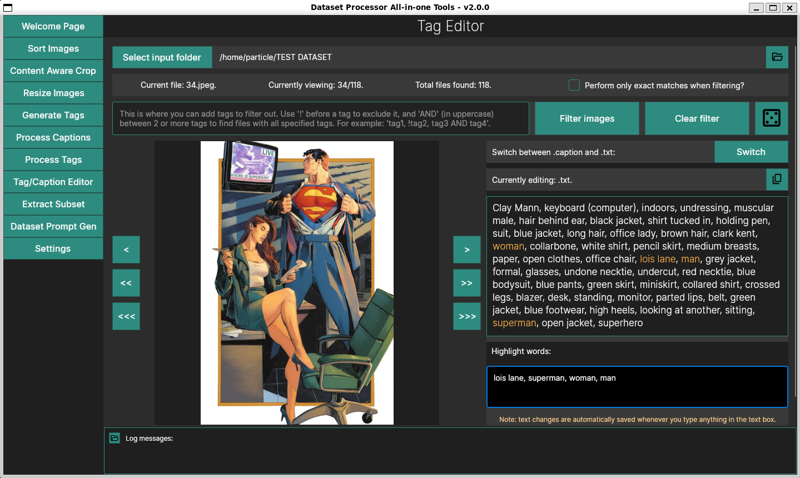
Task: Click the 'Currently editing: .txt.' label
Action: (x=532, y=180)
